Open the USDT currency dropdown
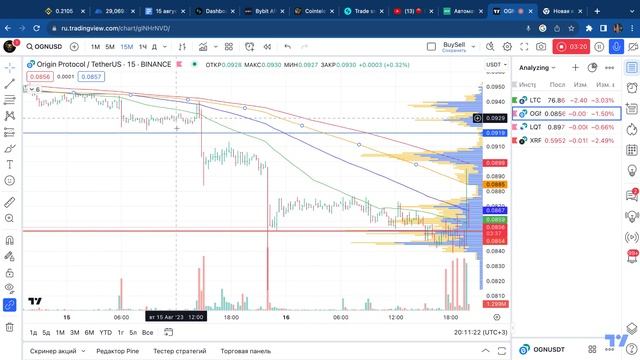The height and width of the screenshot is (360, 640). [x=496, y=64]
